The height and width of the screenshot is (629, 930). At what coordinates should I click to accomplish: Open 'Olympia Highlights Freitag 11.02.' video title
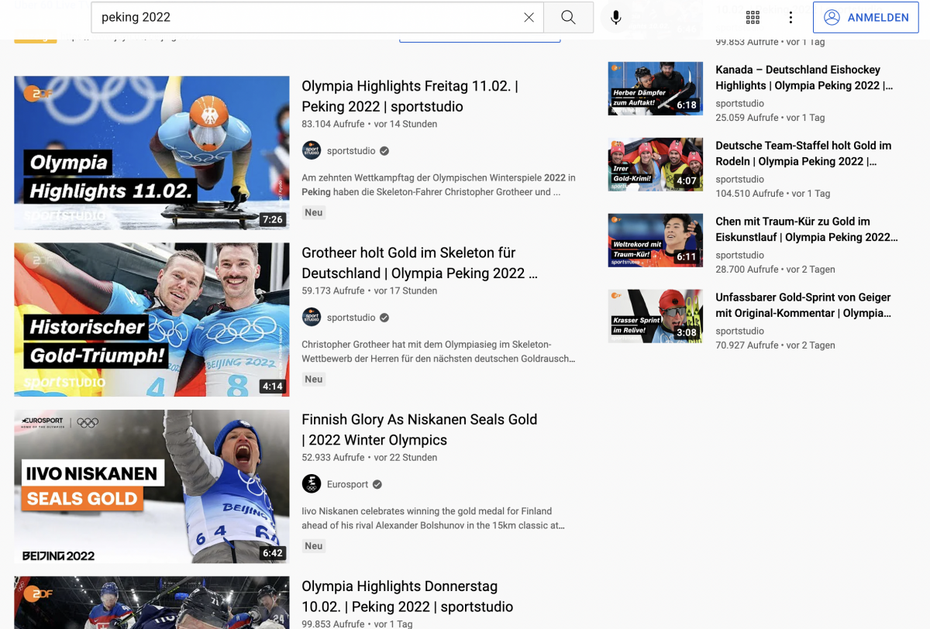point(410,96)
